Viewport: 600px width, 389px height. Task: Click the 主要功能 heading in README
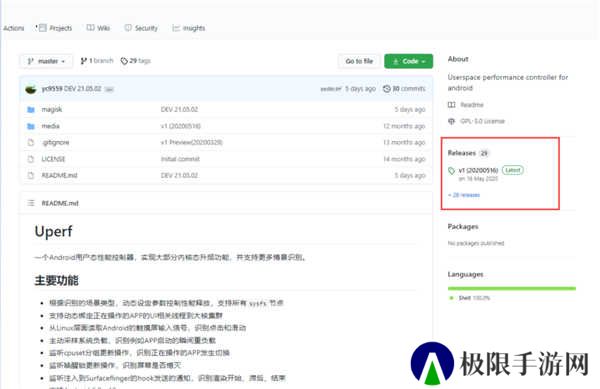(x=57, y=280)
